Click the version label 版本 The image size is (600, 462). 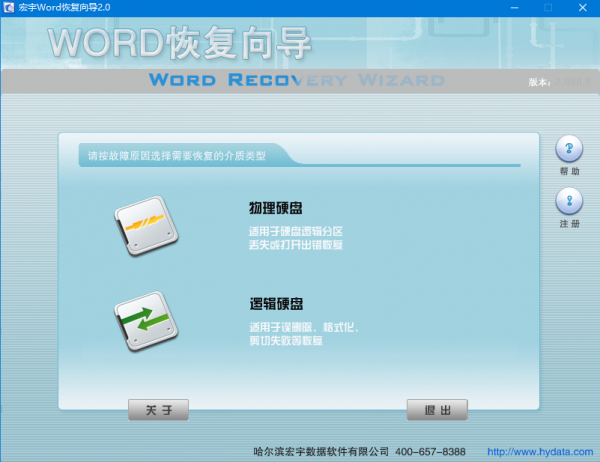539,82
